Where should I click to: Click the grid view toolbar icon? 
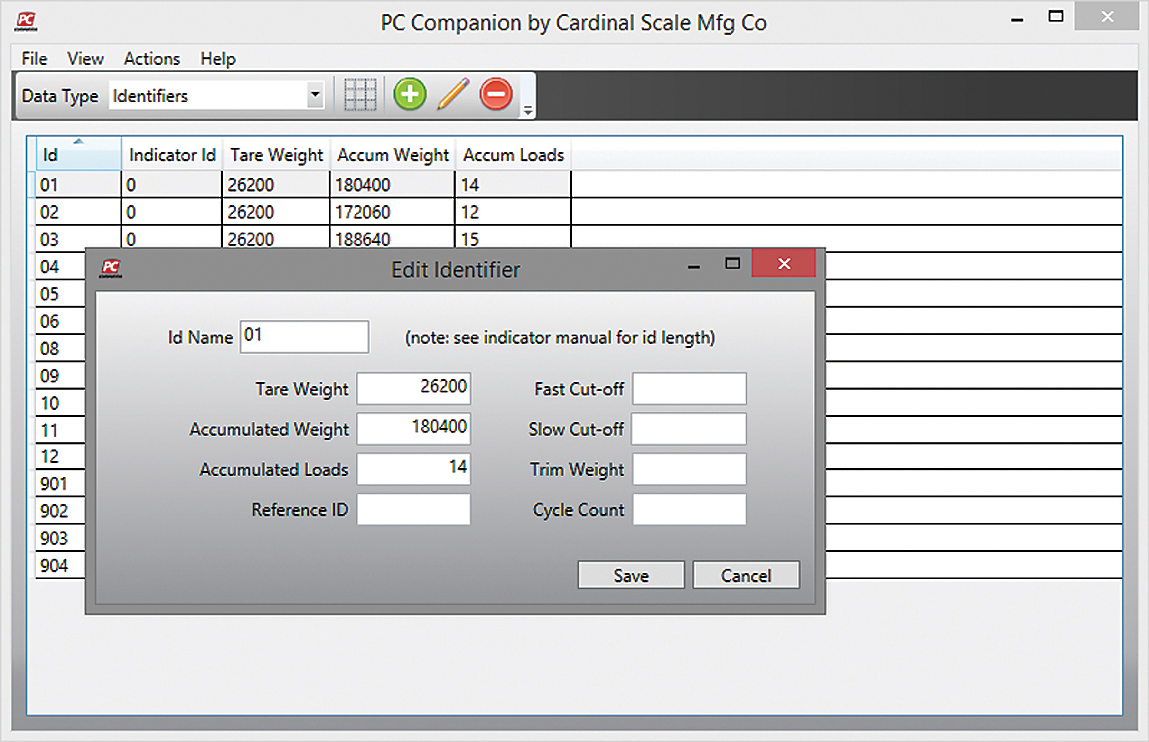360,94
